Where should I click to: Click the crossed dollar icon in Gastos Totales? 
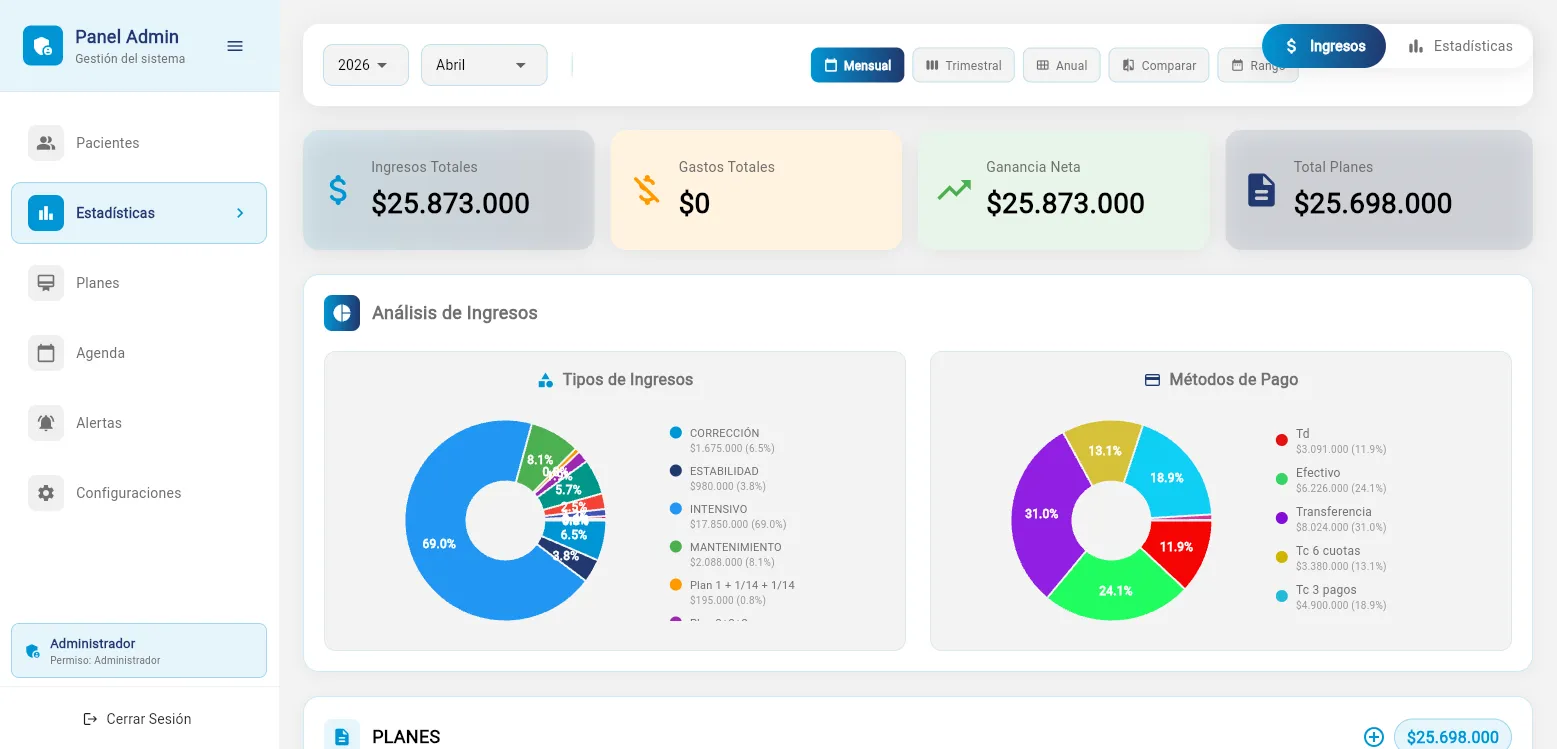coord(646,190)
